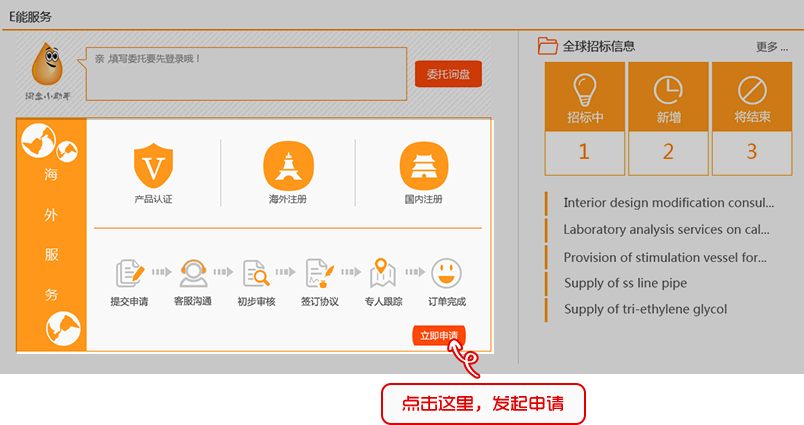Click the 立即申请 button
This screenshot has height=425, width=804.
(x=439, y=336)
